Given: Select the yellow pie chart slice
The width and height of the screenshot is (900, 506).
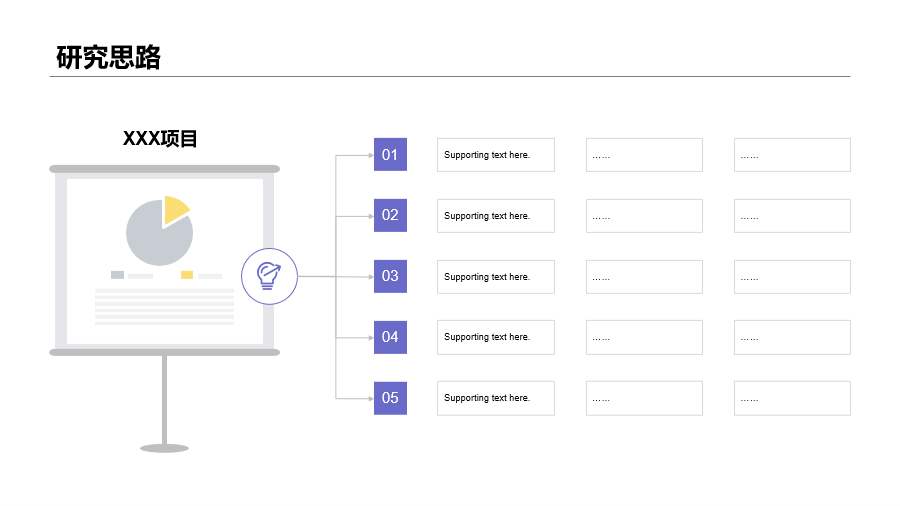Looking at the screenshot, I should (x=175, y=208).
